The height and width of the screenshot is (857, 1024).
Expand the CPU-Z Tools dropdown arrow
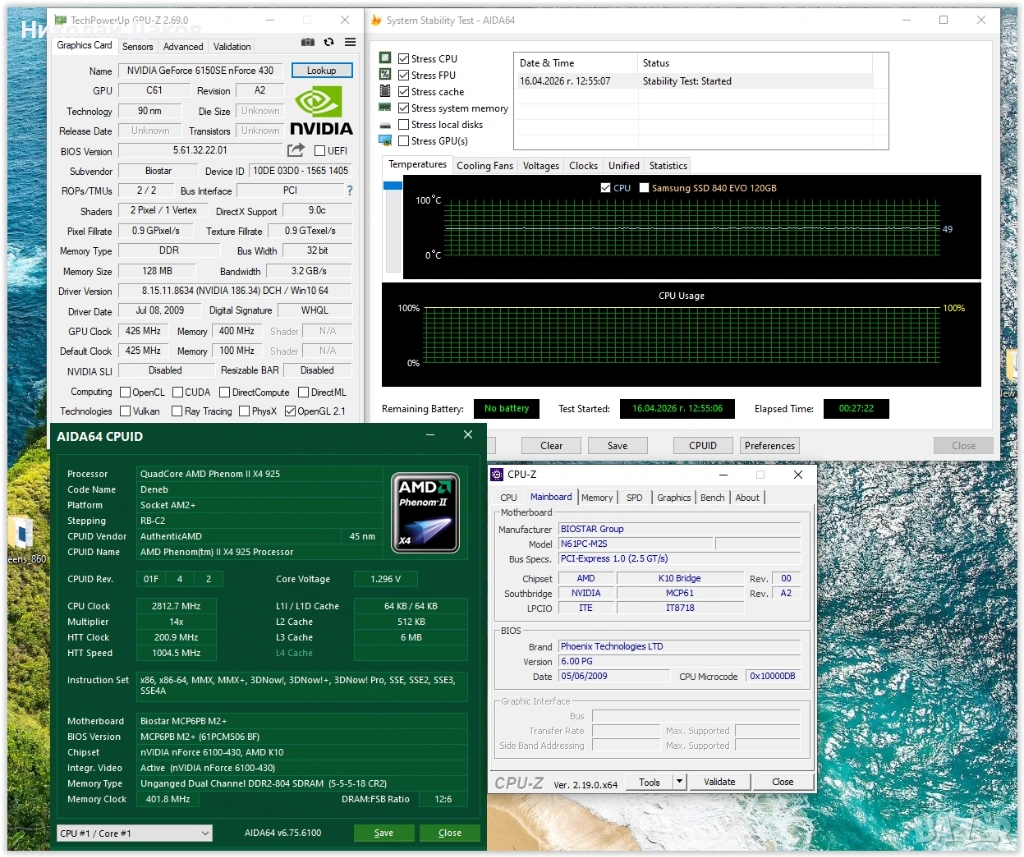coord(679,782)
